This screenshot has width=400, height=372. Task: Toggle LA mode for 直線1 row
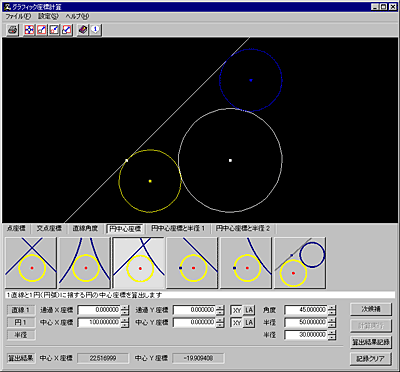(249, 310)
